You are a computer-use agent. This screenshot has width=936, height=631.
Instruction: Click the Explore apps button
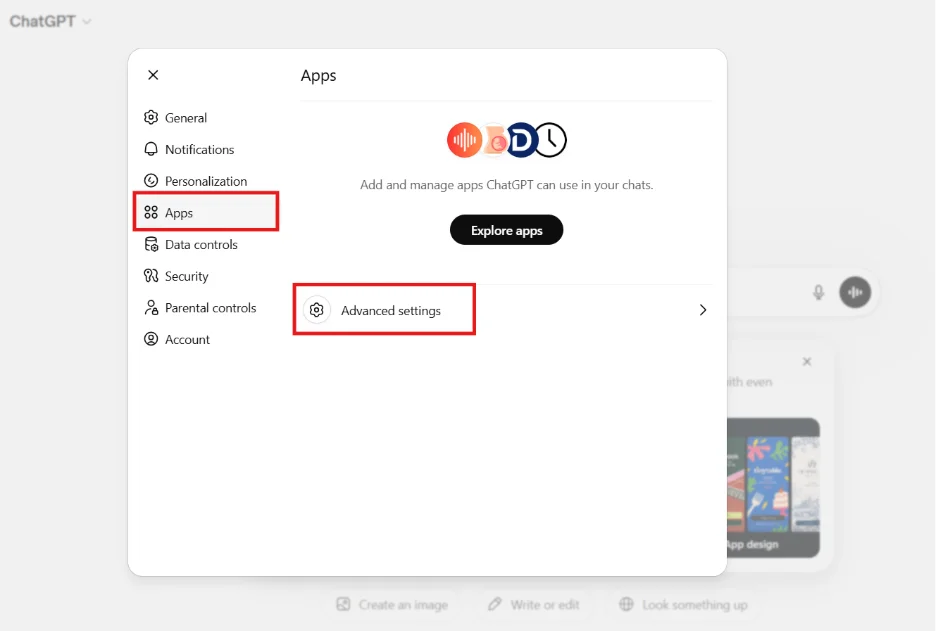(506, 230)
